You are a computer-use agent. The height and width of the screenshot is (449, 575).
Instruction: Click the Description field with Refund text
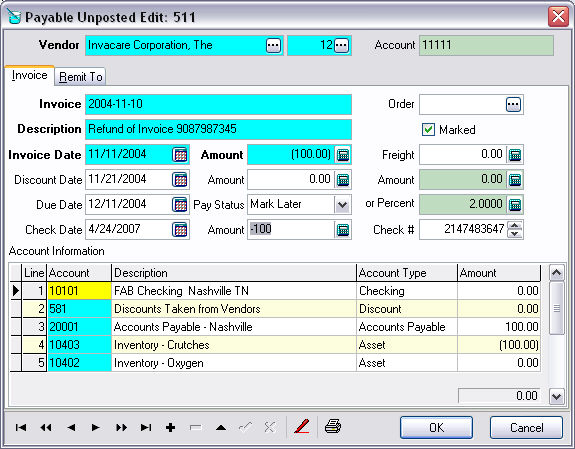tap(218, 129)
